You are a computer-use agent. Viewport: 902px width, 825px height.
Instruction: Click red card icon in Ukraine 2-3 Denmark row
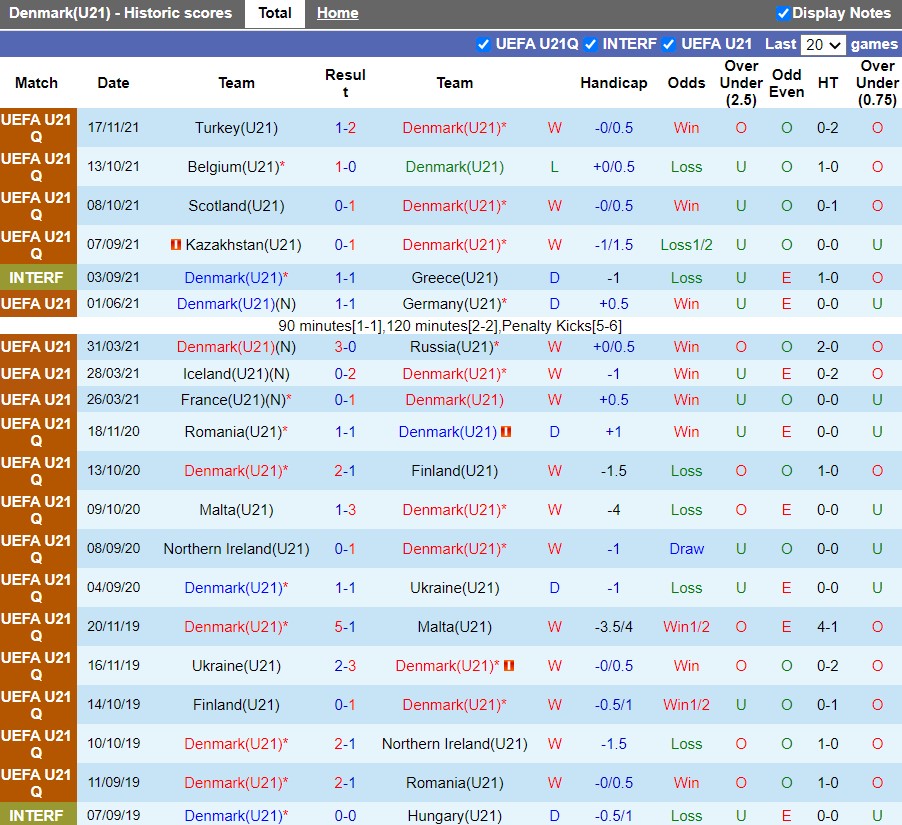[509, 666]
